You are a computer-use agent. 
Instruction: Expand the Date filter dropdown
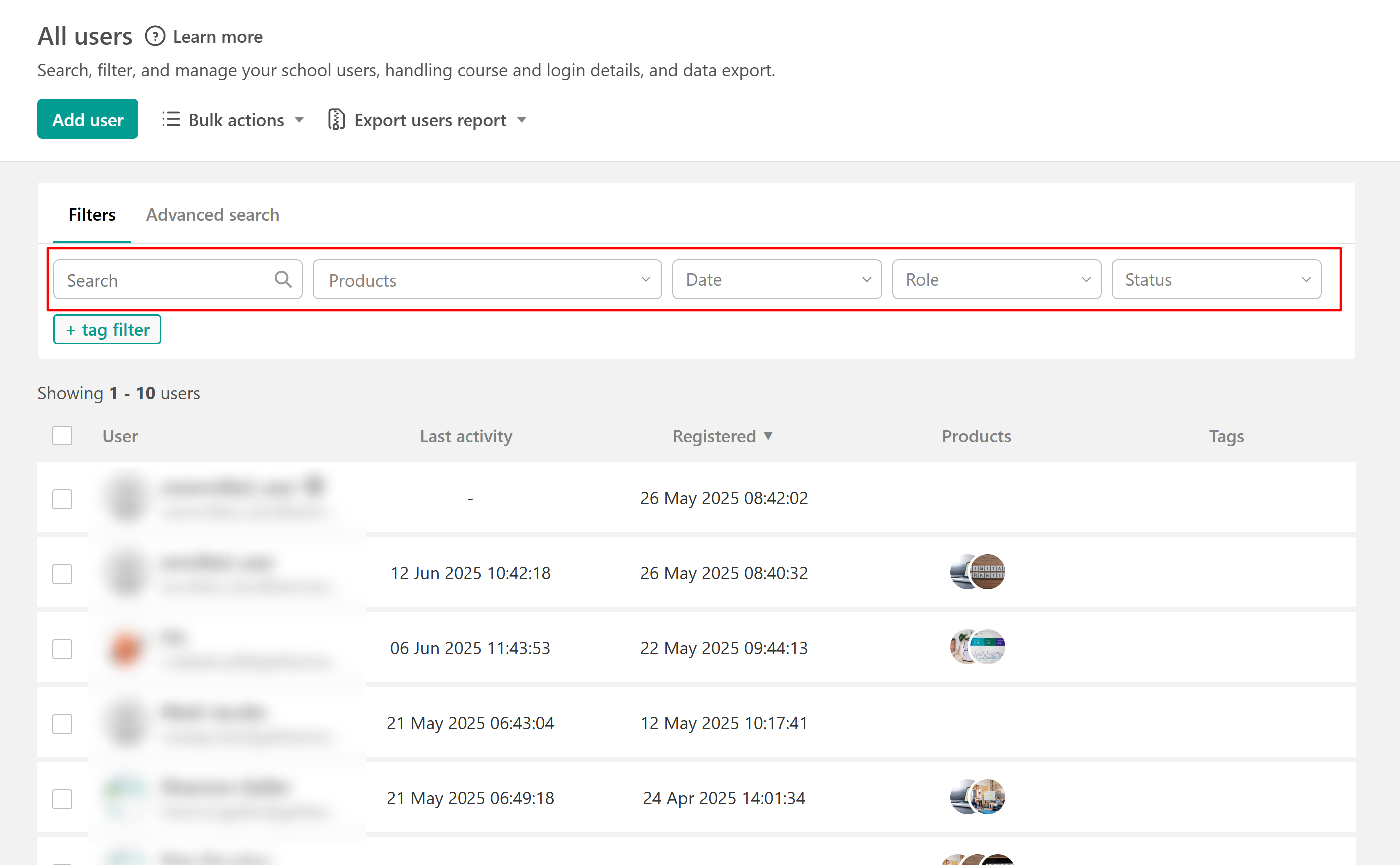776,279
